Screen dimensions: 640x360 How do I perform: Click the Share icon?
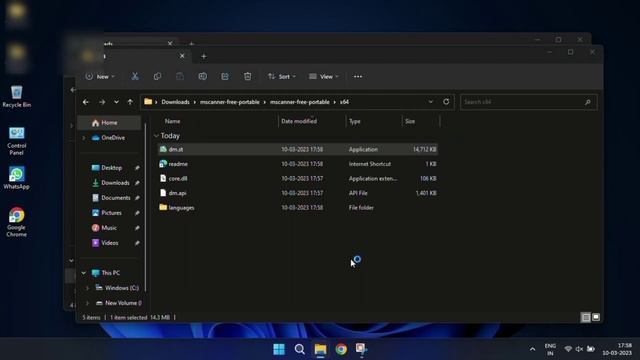(x=225, y=76)
